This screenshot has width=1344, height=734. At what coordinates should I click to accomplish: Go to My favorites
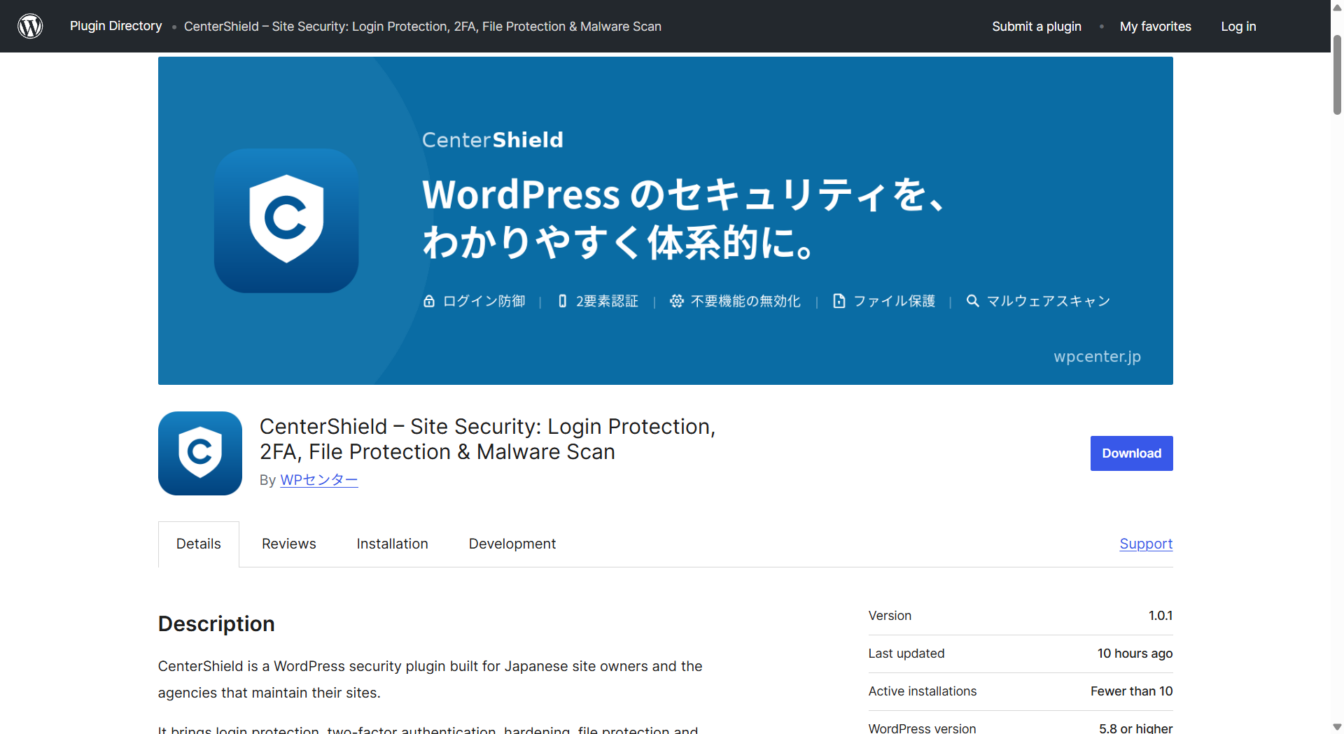[1155, 26]
